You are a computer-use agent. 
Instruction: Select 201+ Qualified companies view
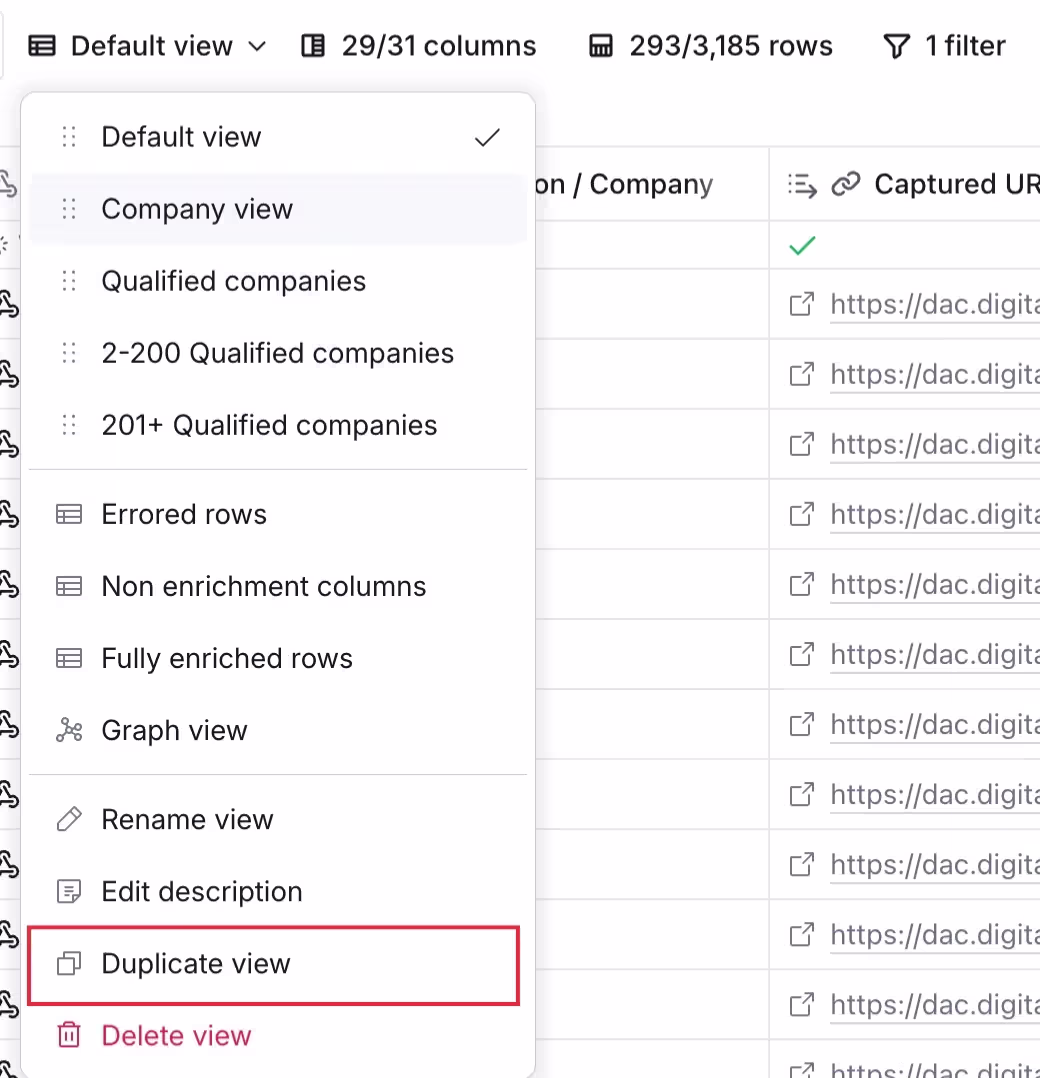point(278,426)
